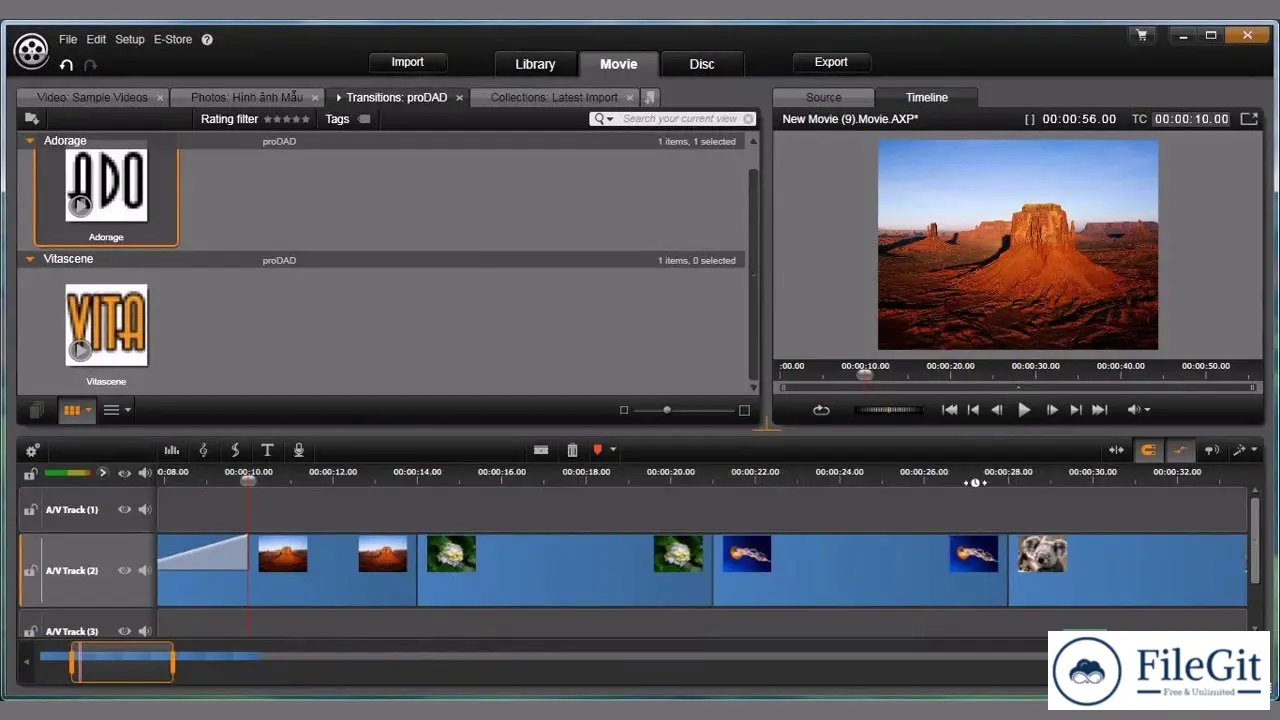Click the undo arrow icon

(66, 65)
